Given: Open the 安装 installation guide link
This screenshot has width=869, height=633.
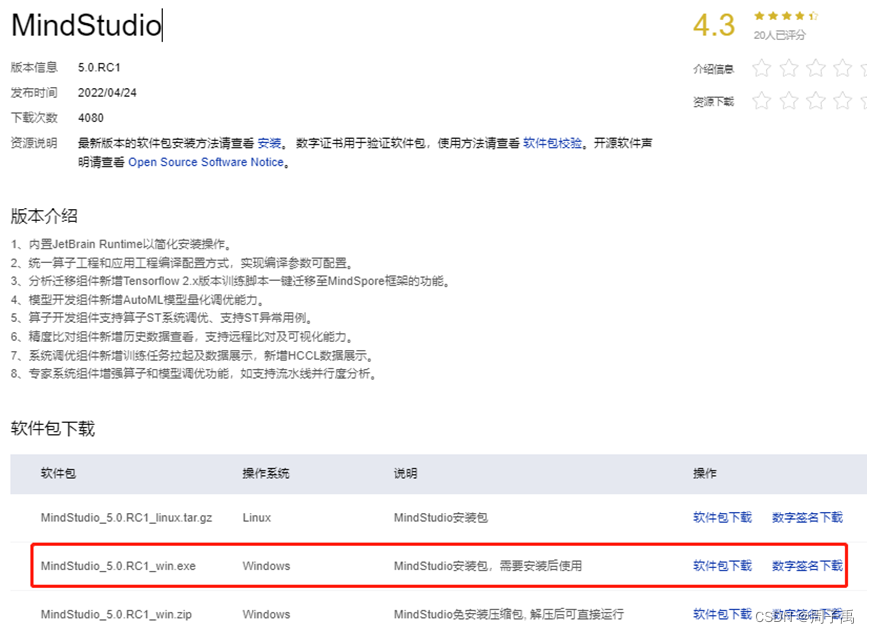Looking at the screenshot, I should tap(270, 143).
